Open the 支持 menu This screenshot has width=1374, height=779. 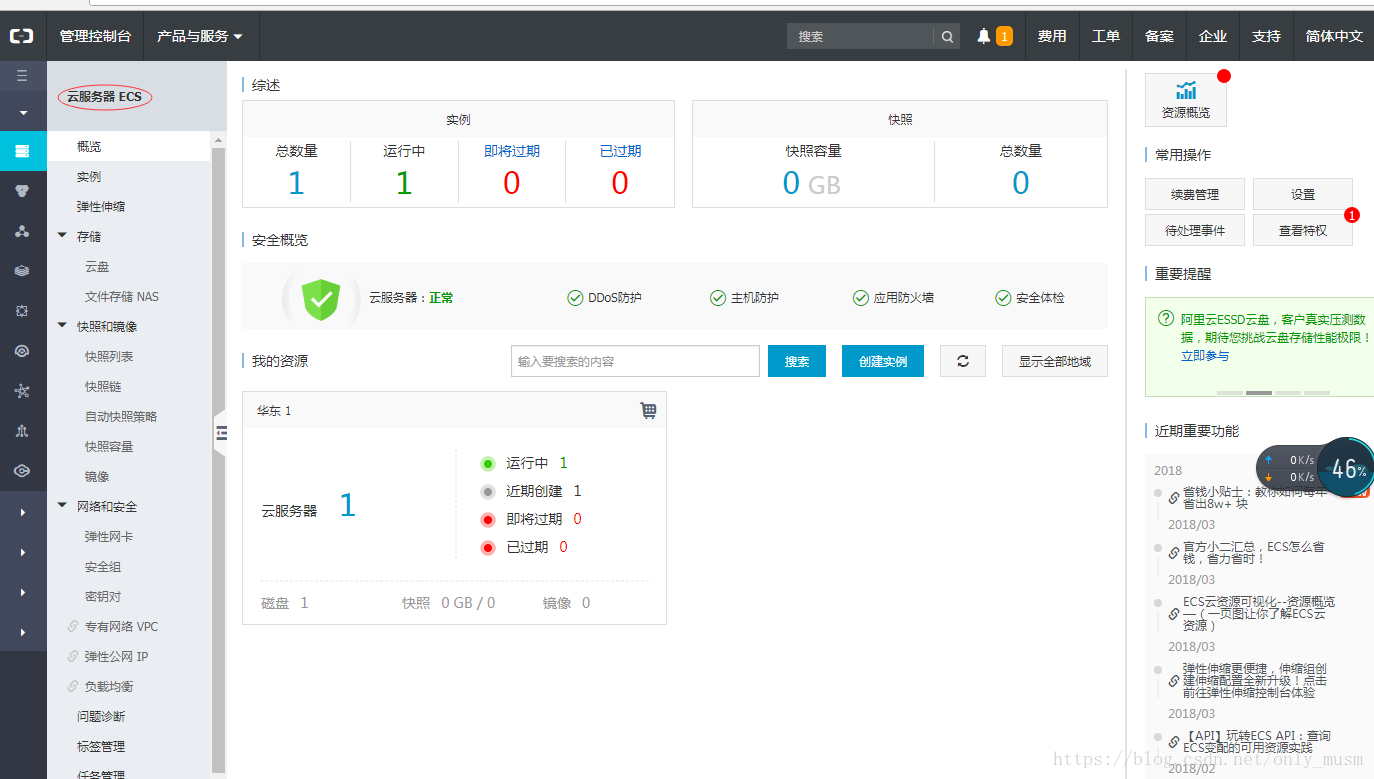[x=1266, y=36]
